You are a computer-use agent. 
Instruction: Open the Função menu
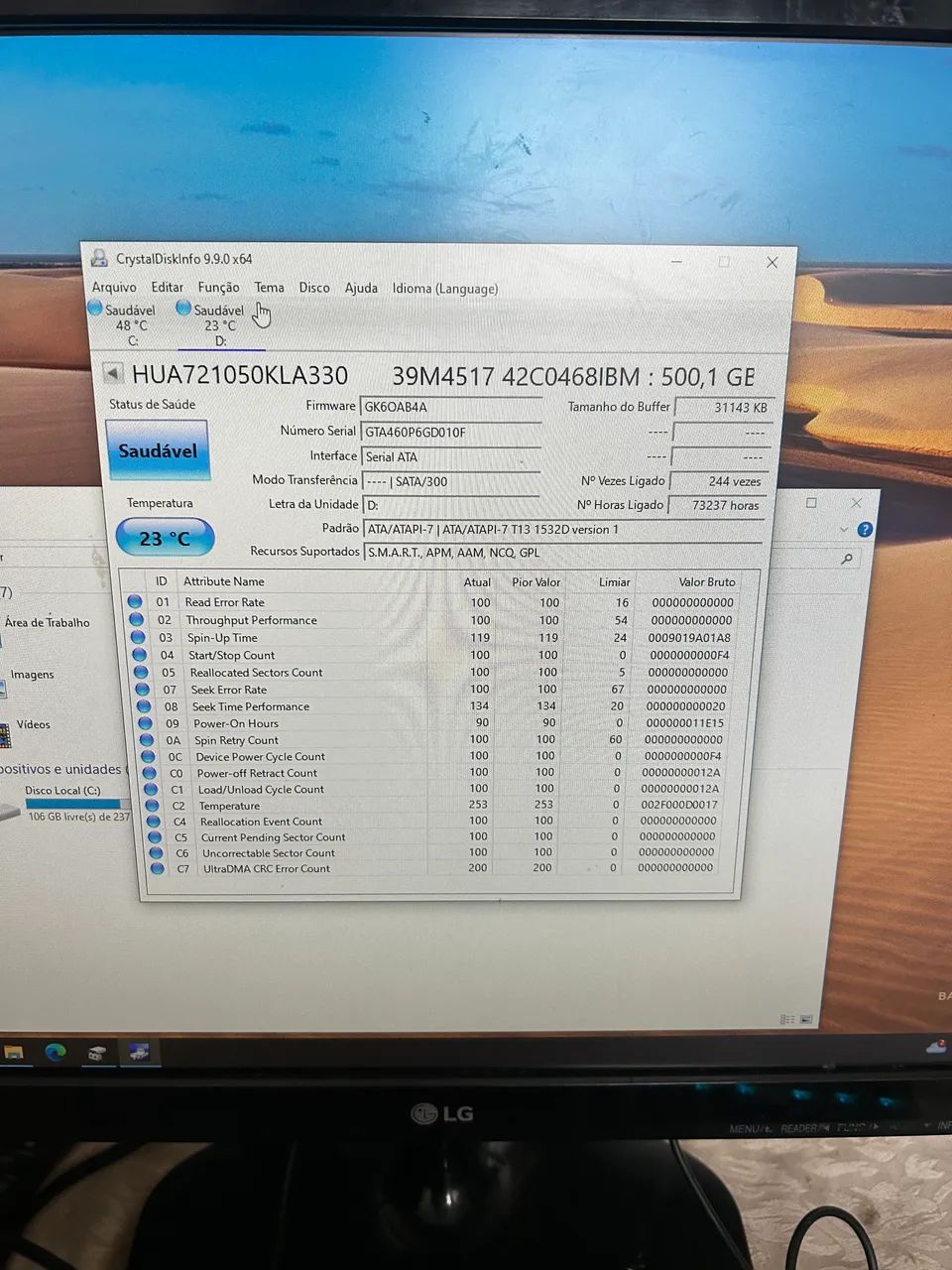click(218, 288)
